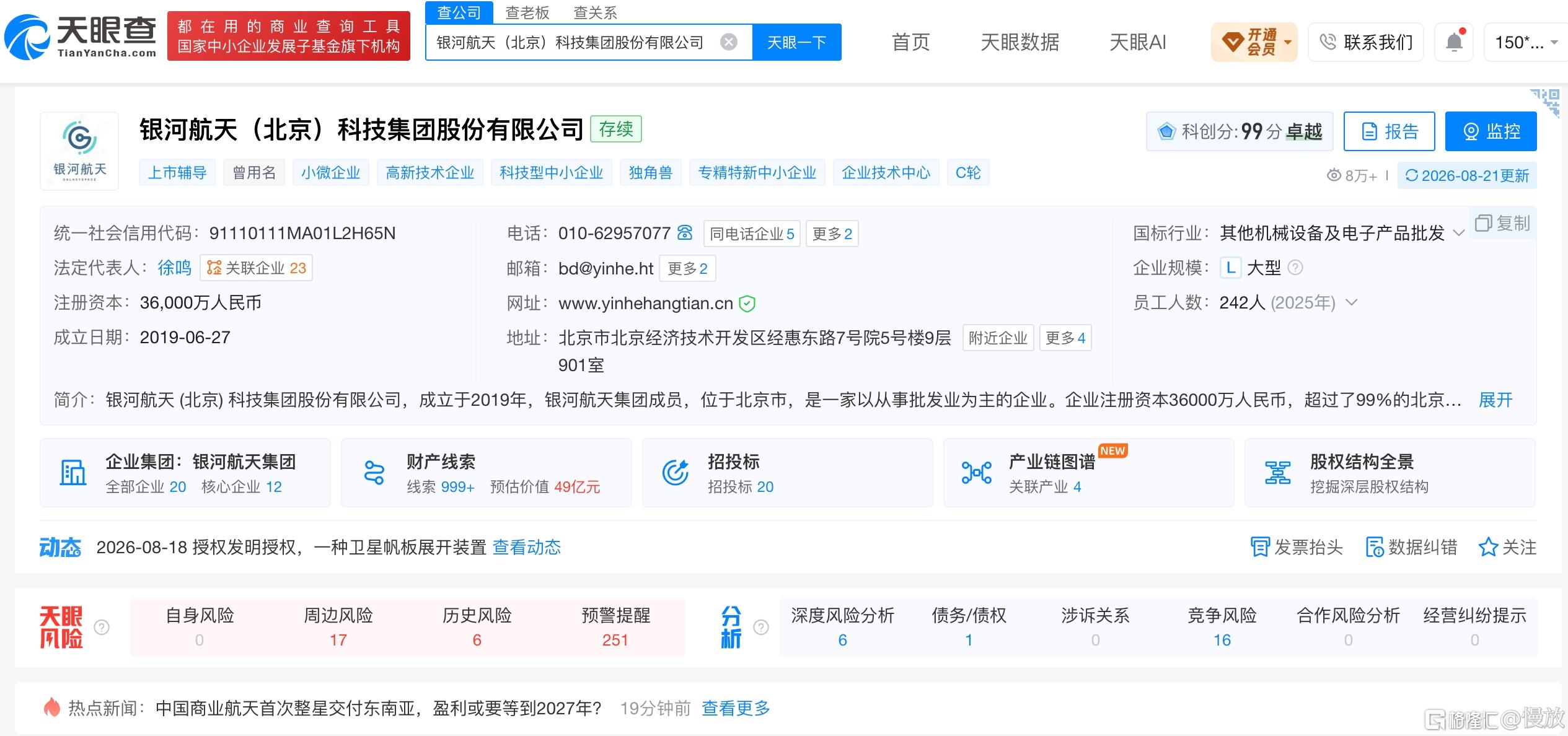Click the 关注 star to follow

tap(1507, 547)
